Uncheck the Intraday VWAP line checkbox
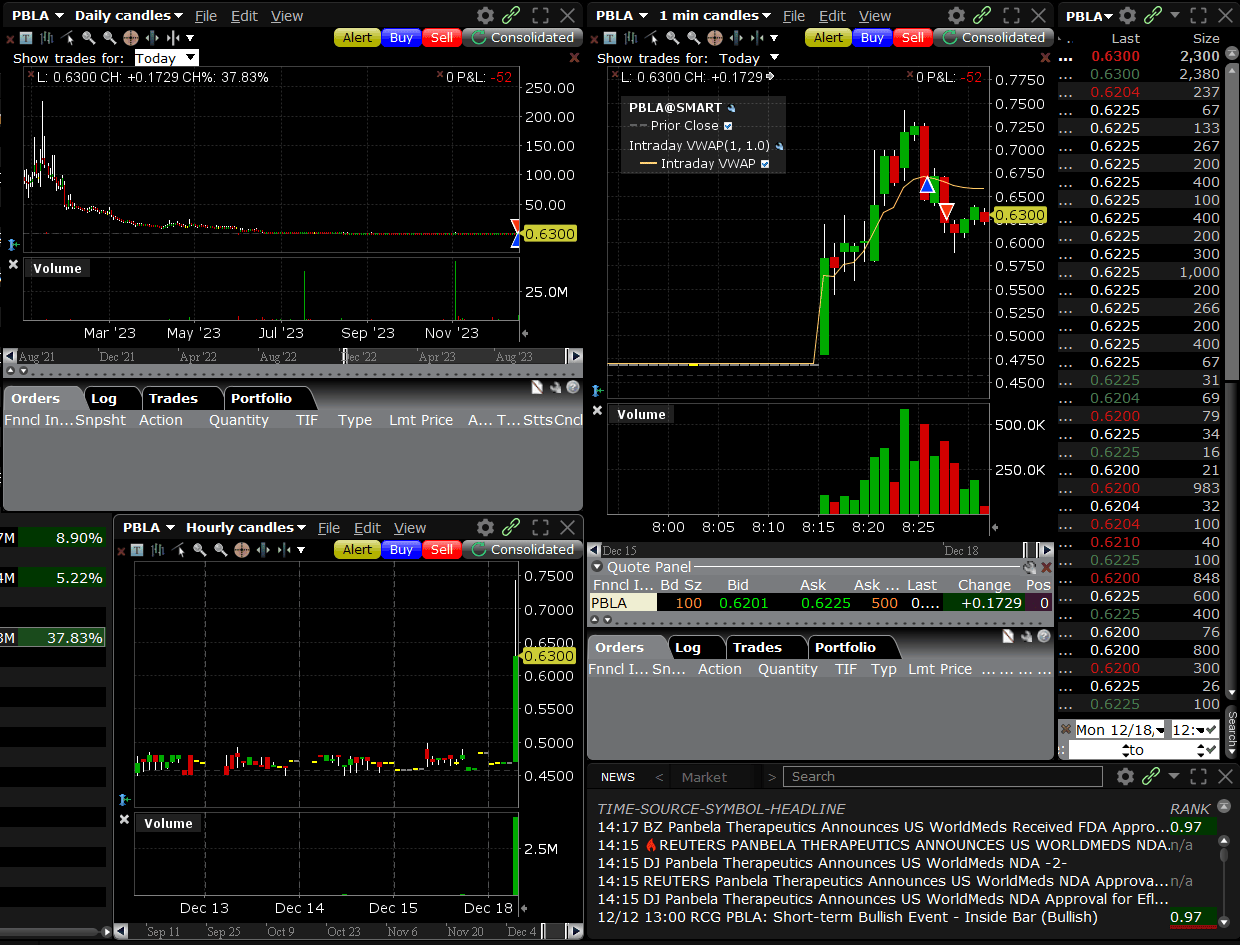 point(765,164)
